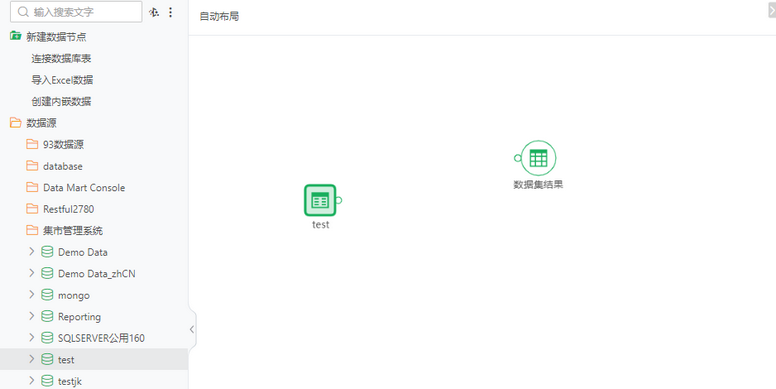
Task: Click the database folder icon
Action: coord(32,165)
